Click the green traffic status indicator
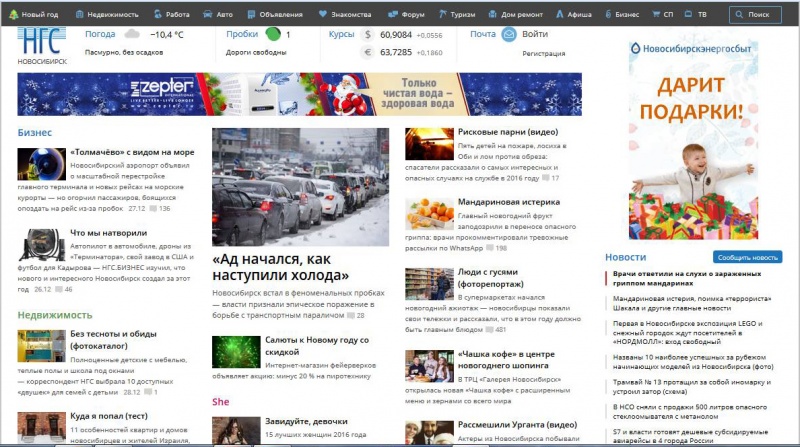Viewport: 800px width, 447px height. [x=272, y=35]
